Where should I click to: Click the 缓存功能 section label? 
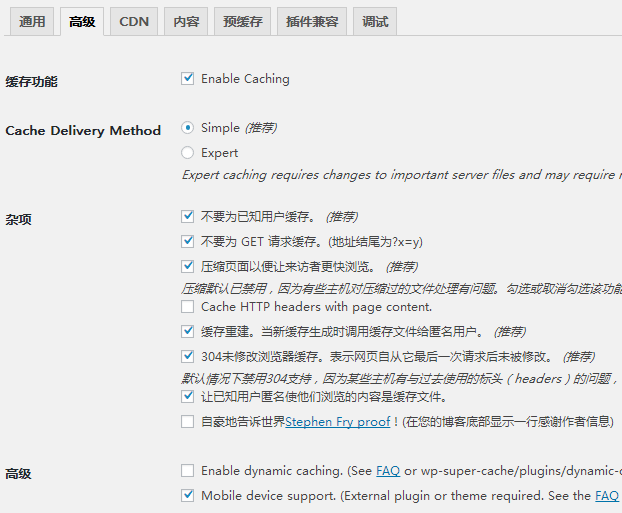coord(31,82)
